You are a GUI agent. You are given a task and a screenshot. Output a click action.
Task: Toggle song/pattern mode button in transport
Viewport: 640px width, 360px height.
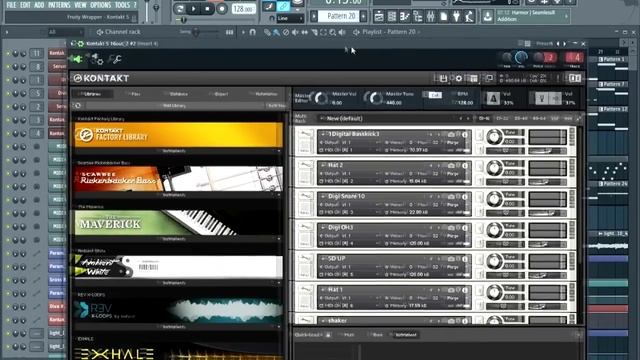point(180,8)
